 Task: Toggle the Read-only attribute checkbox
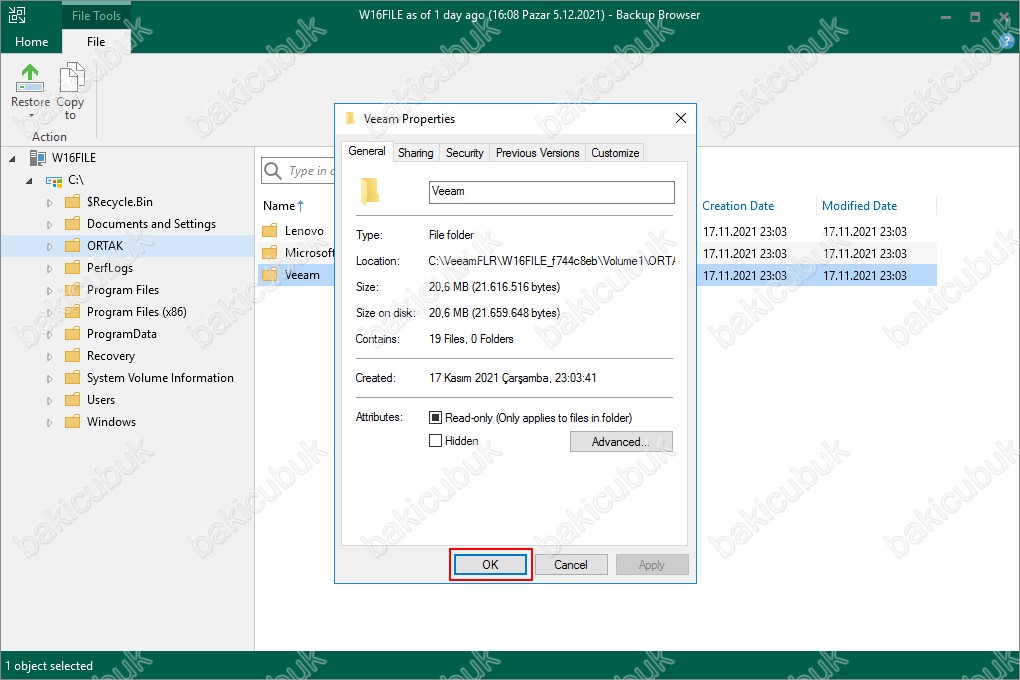(435, 417)
